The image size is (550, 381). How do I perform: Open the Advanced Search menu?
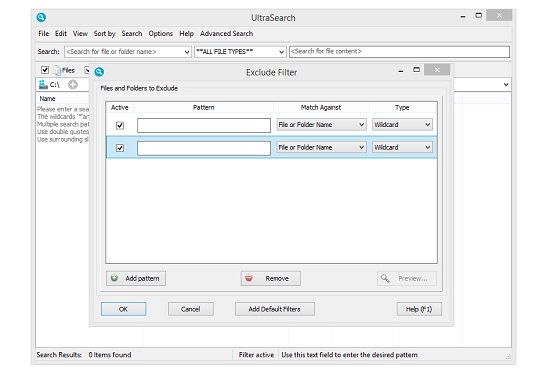pos(226,33)
